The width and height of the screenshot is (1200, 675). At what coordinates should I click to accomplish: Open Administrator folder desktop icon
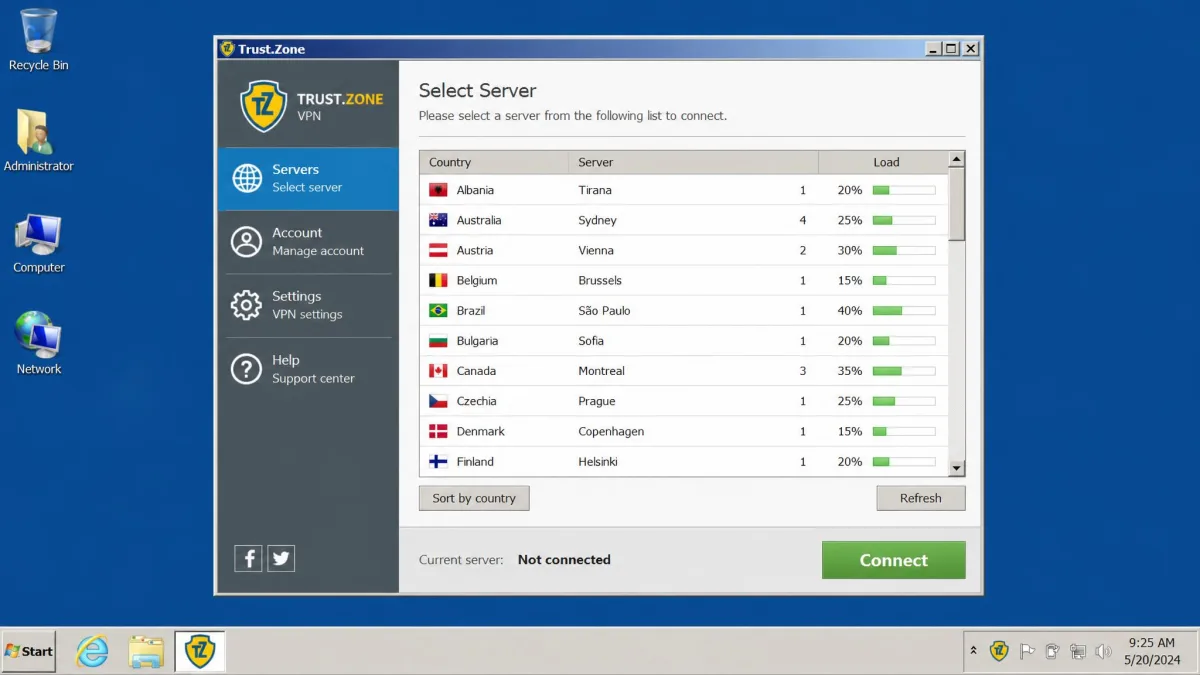[x=39, y=141]
